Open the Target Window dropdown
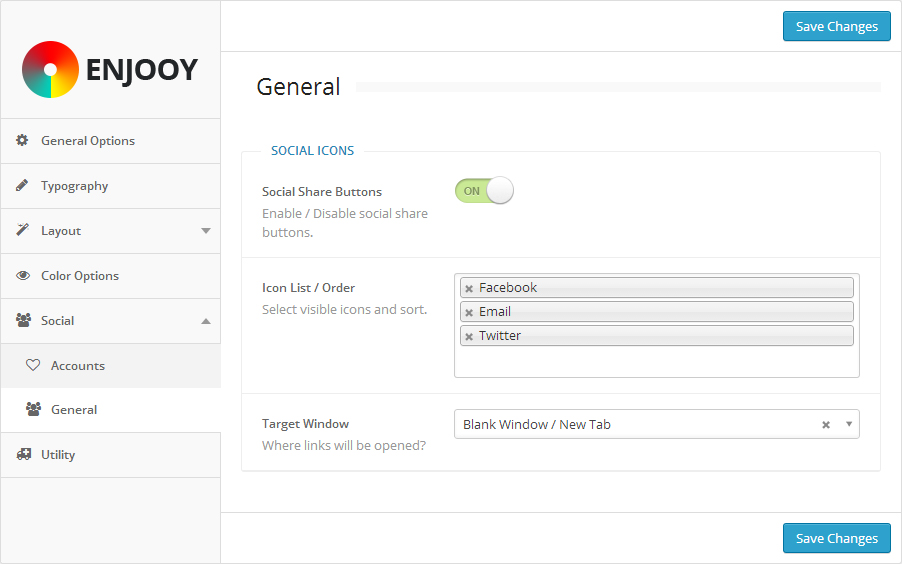Image resolution: width=902 pixels, height=564 pixels. 849,424
